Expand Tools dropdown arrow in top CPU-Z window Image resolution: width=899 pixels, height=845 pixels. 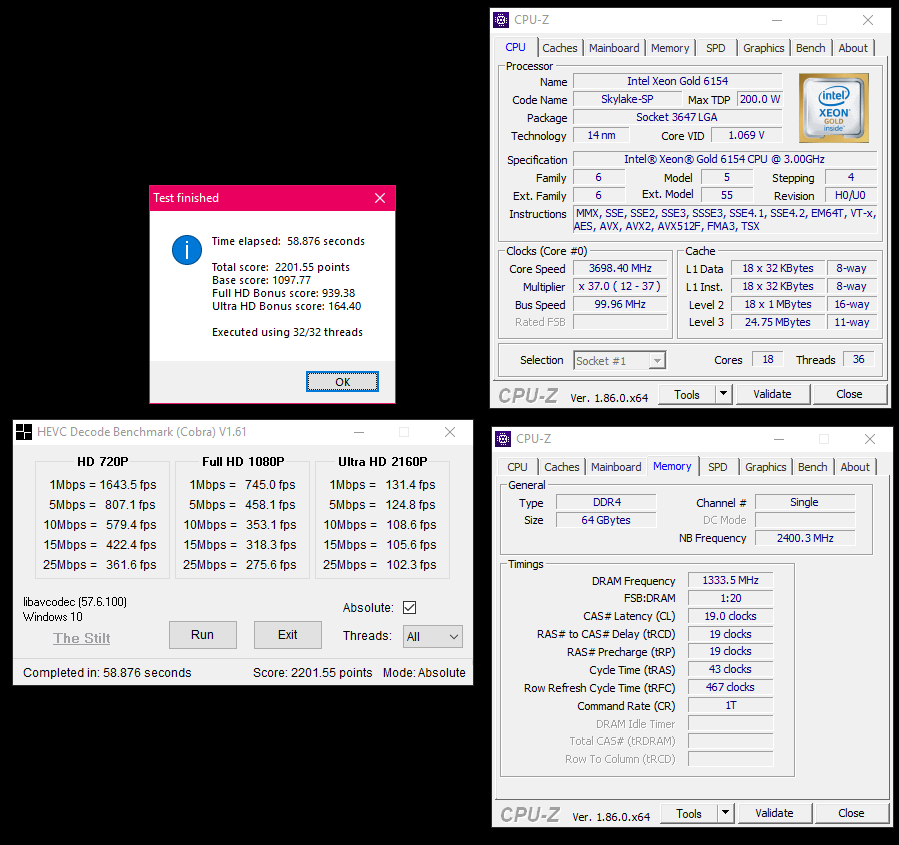coord(724,394)
